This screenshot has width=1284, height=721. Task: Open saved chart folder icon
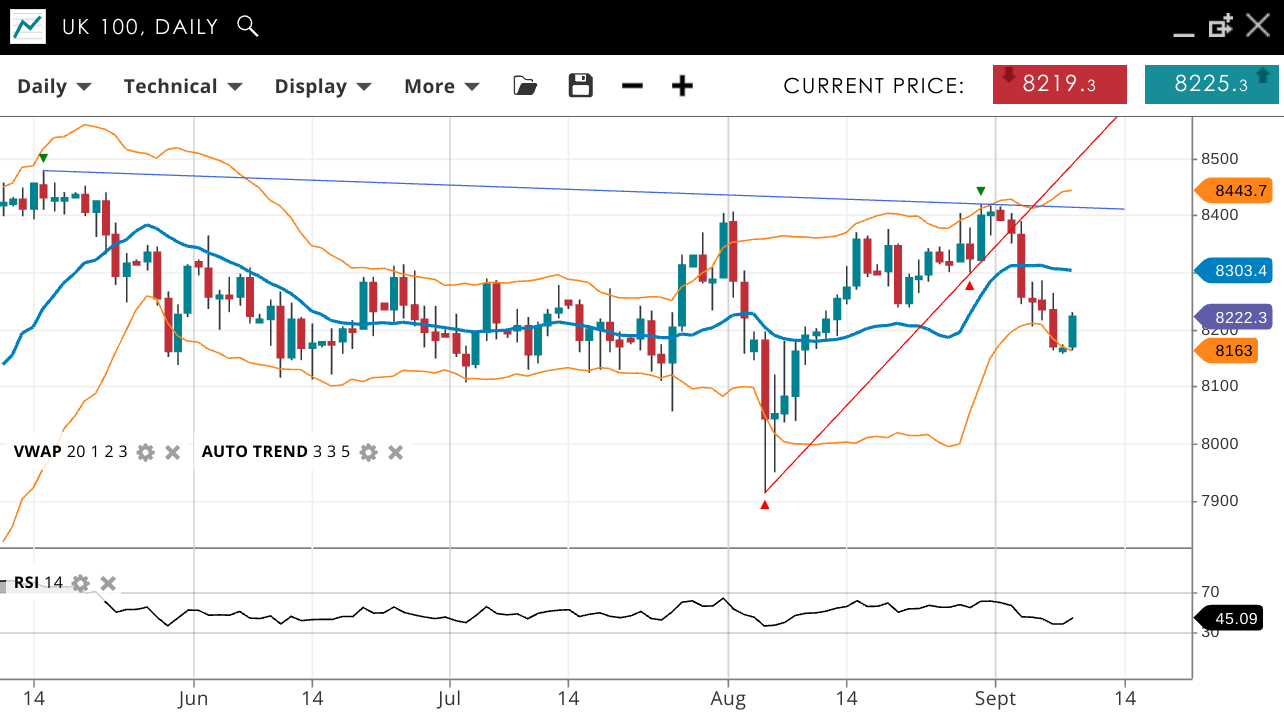tap(525, 86)
